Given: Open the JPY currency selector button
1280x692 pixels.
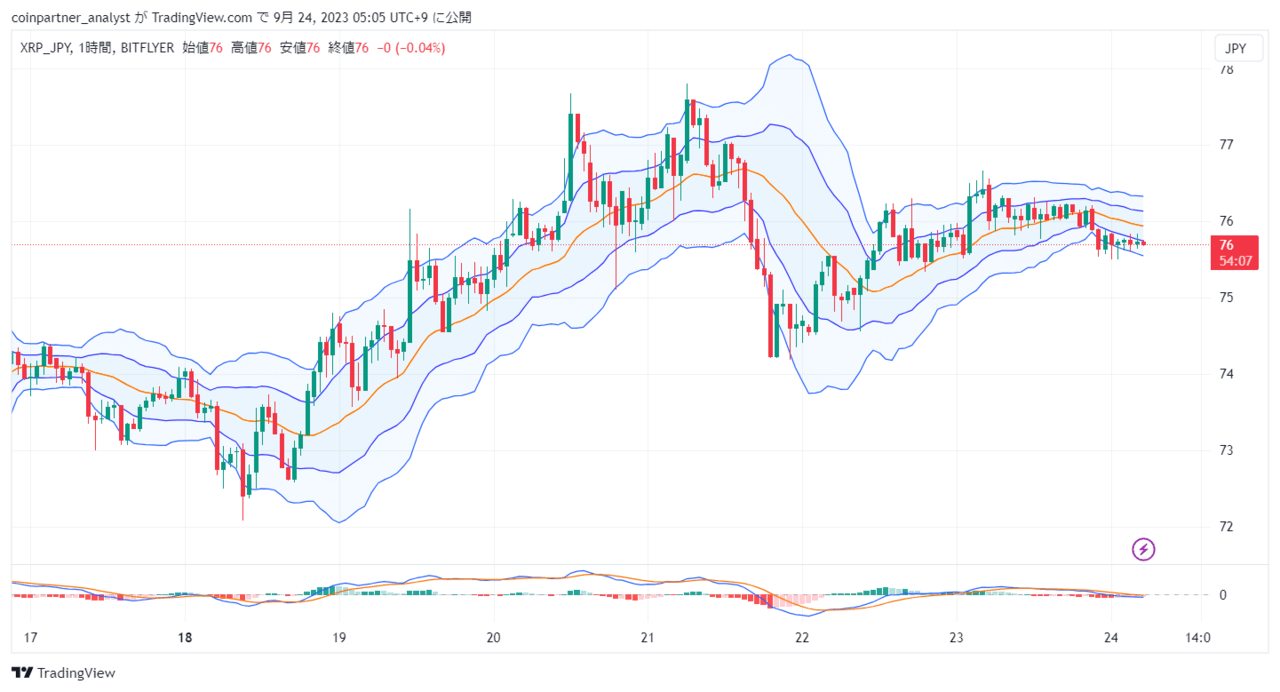Looking at the screenshot, I should tap(1236, 48).
